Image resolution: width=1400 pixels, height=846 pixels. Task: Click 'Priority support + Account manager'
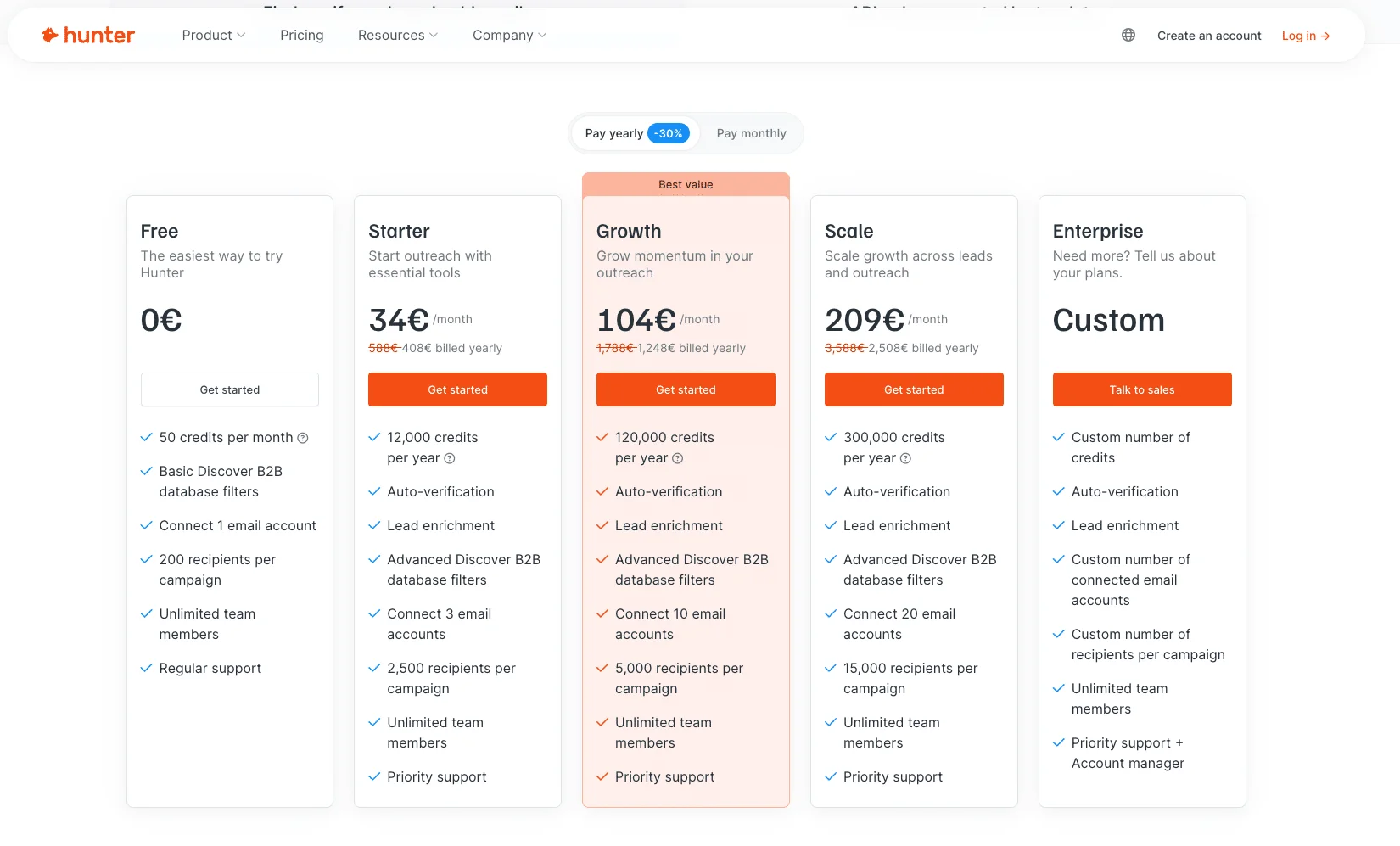click(x=1128, y=753)
